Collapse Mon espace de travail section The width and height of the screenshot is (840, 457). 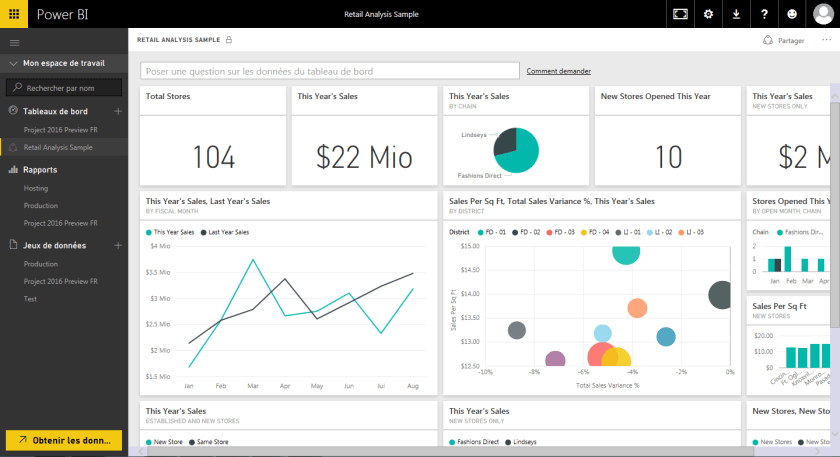[x=13, y=63]
